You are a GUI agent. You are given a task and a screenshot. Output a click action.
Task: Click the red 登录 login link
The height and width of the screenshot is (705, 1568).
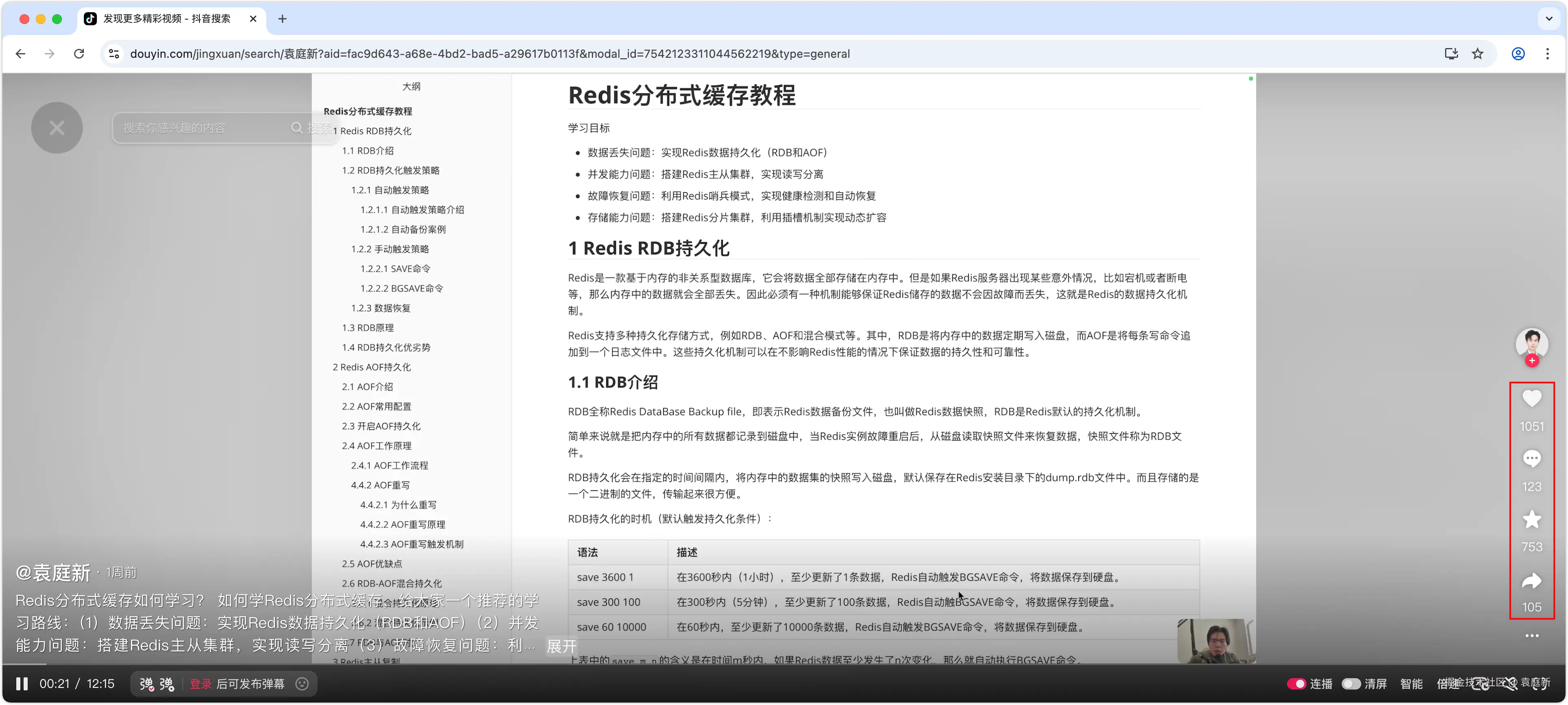[x=200, y=684]
